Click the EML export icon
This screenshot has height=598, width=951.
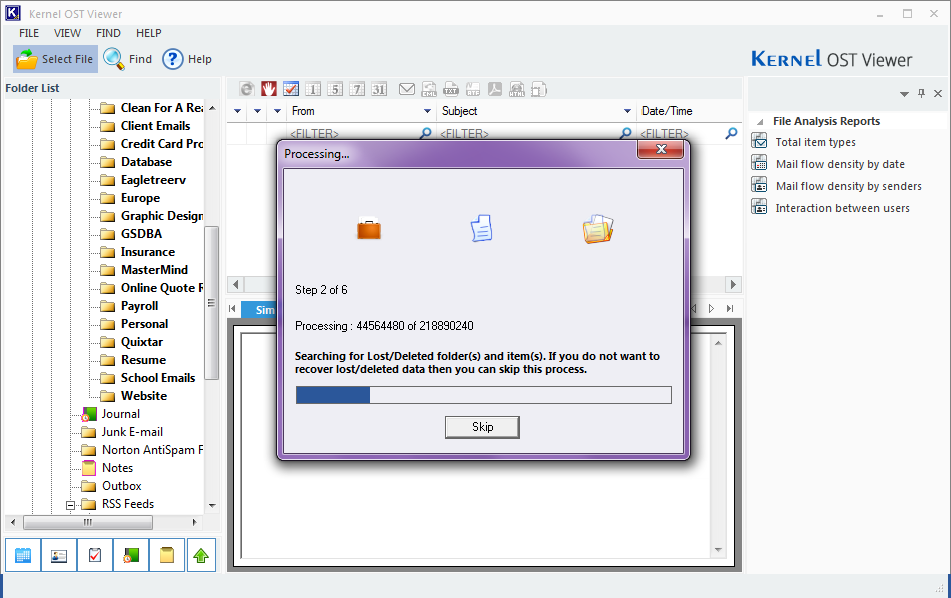pyautogui.click(x=429, y=89)
